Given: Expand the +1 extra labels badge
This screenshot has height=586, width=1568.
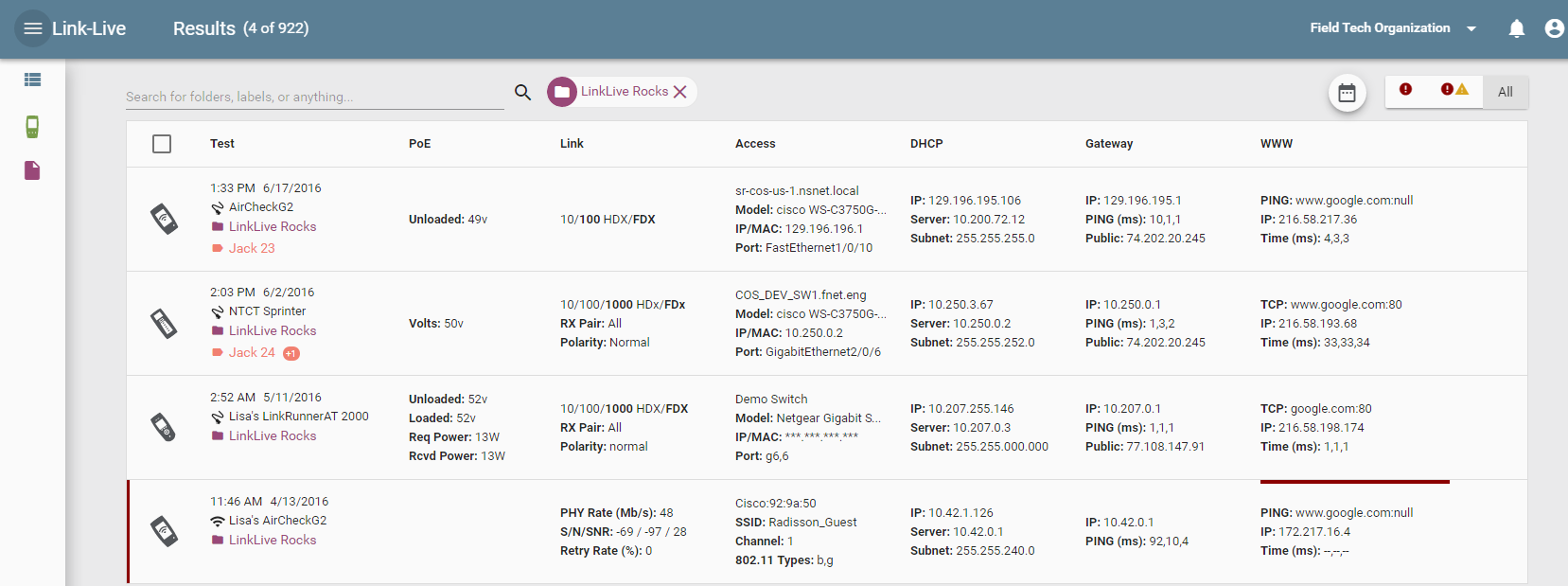Looking at the screenshot, I should pos(291,354).
